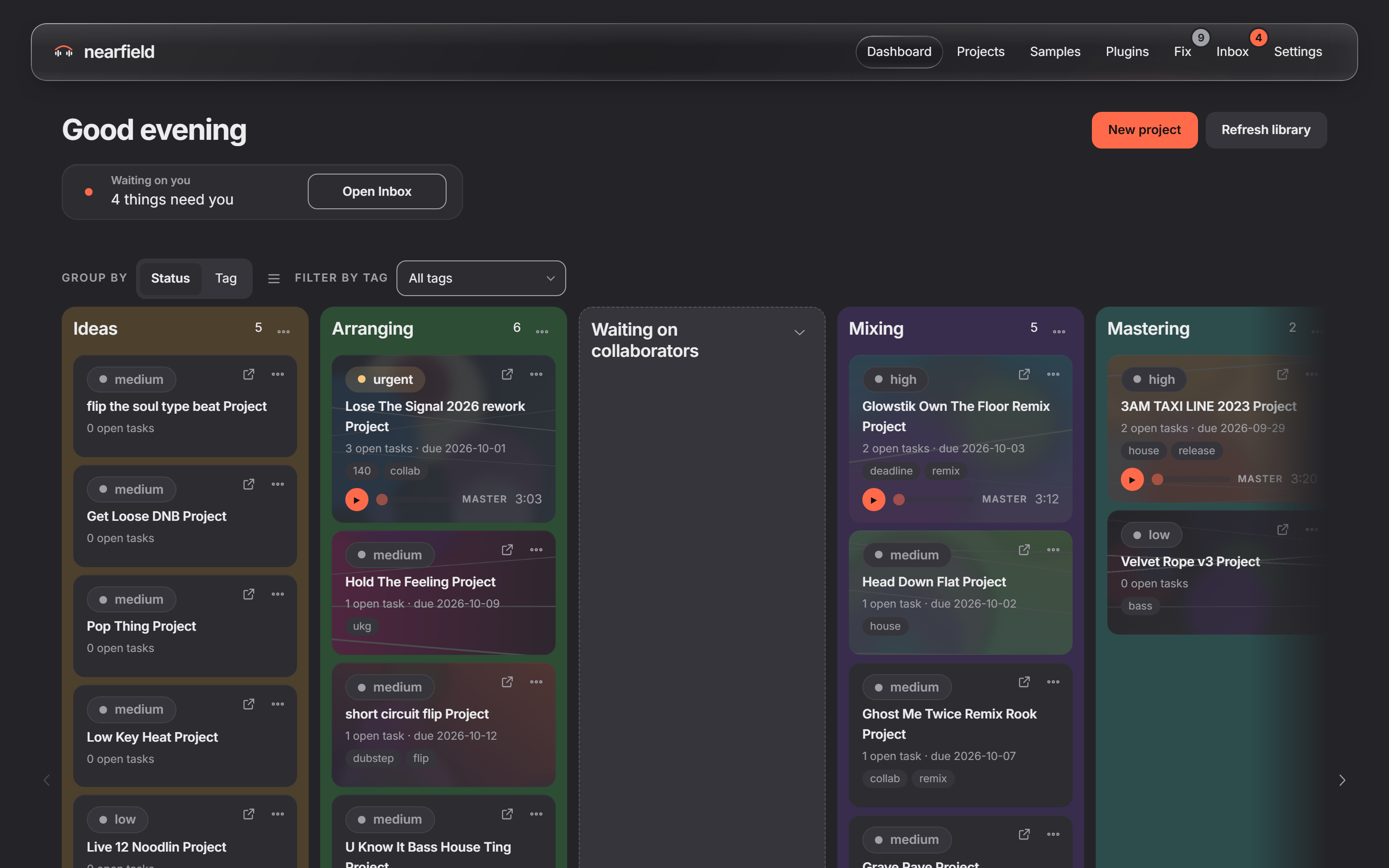The width and height of the screenshot is (1389, 868).
Task: Open flip the soul type beat Project externally
Action: click(248, 374)
